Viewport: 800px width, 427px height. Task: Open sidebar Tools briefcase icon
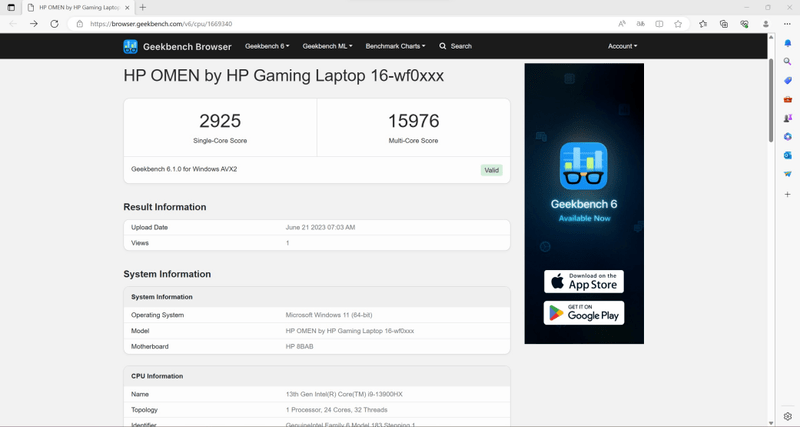point(788,99)
